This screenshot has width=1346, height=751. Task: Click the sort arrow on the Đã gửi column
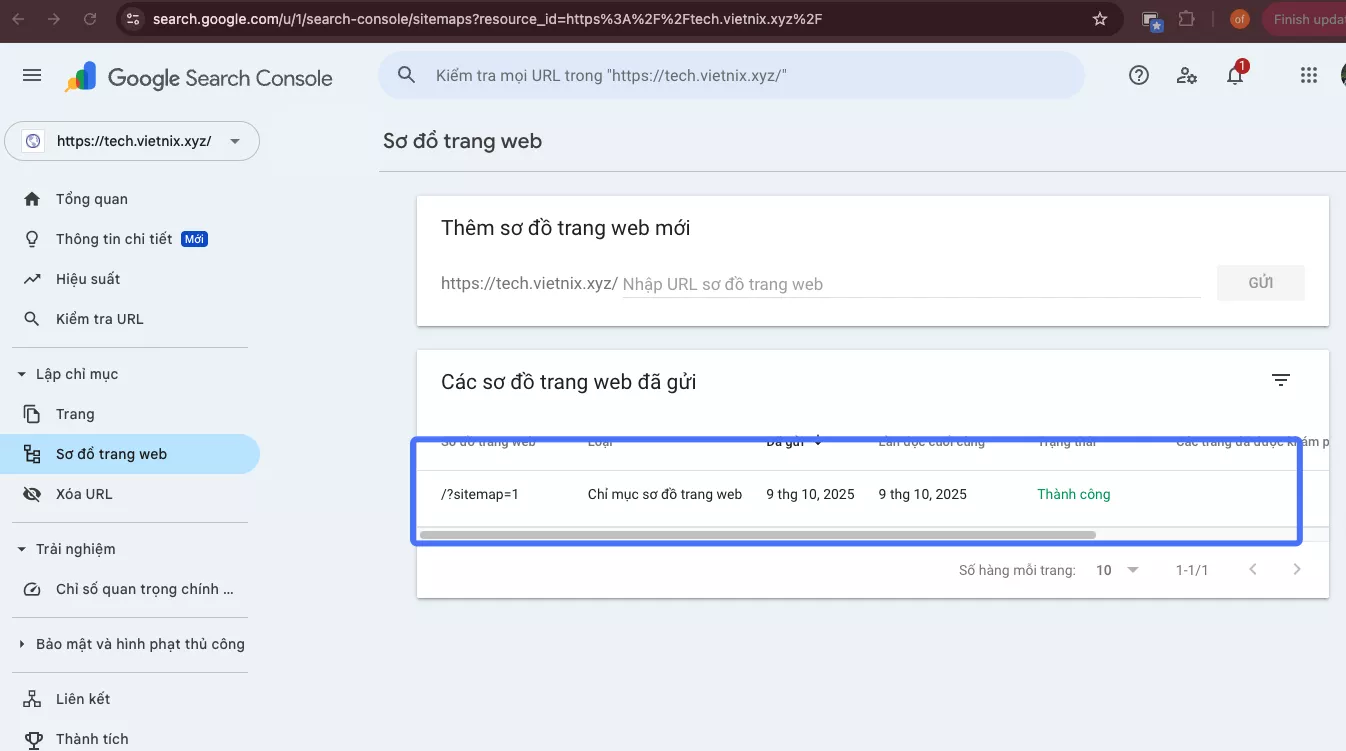[818, 440]
